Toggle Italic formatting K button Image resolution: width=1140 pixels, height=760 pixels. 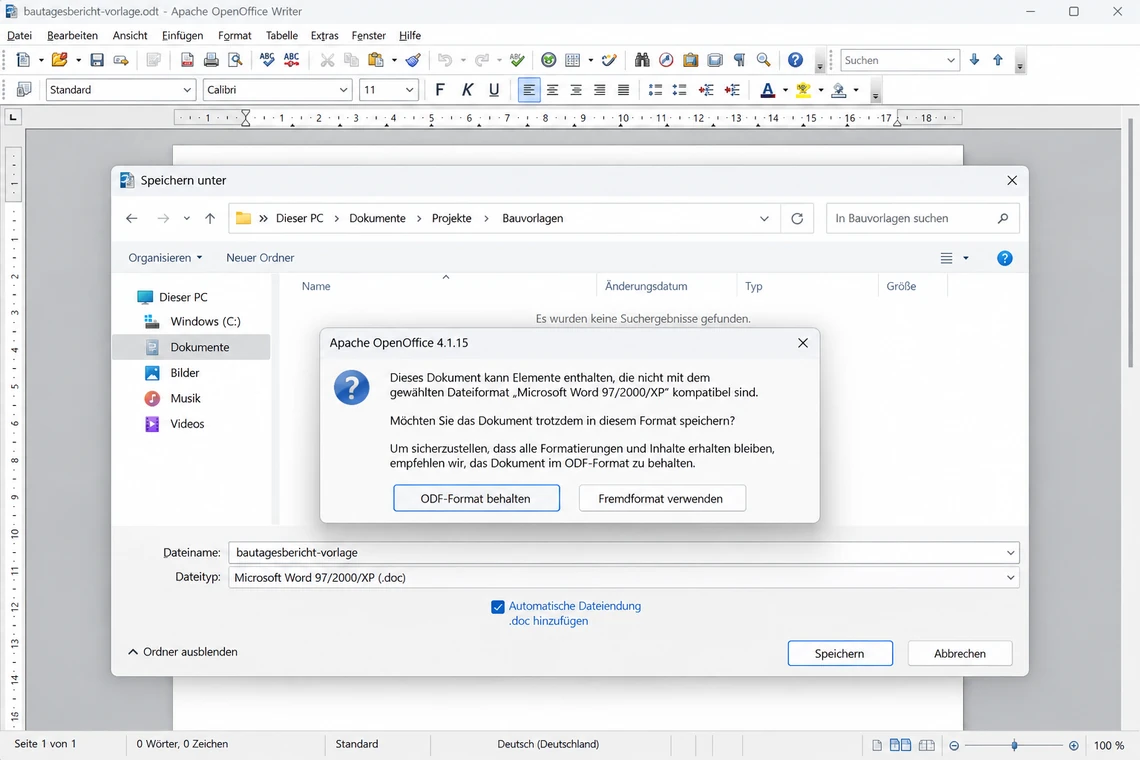[467, 89]
